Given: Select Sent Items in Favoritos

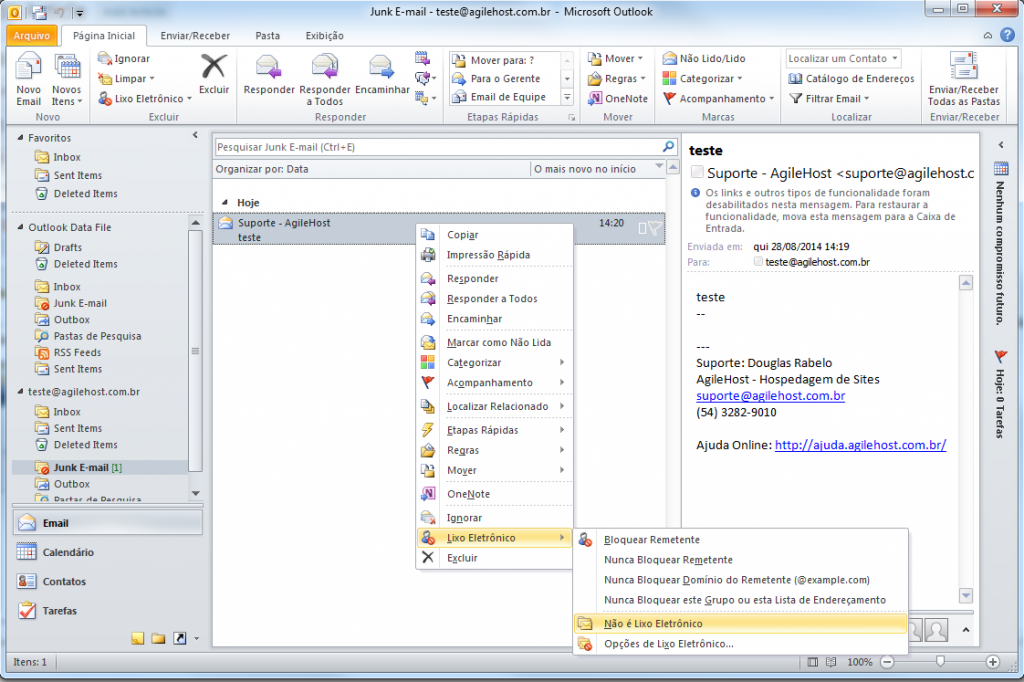Looking at the screenshot, I should click(x=78, y=175).
